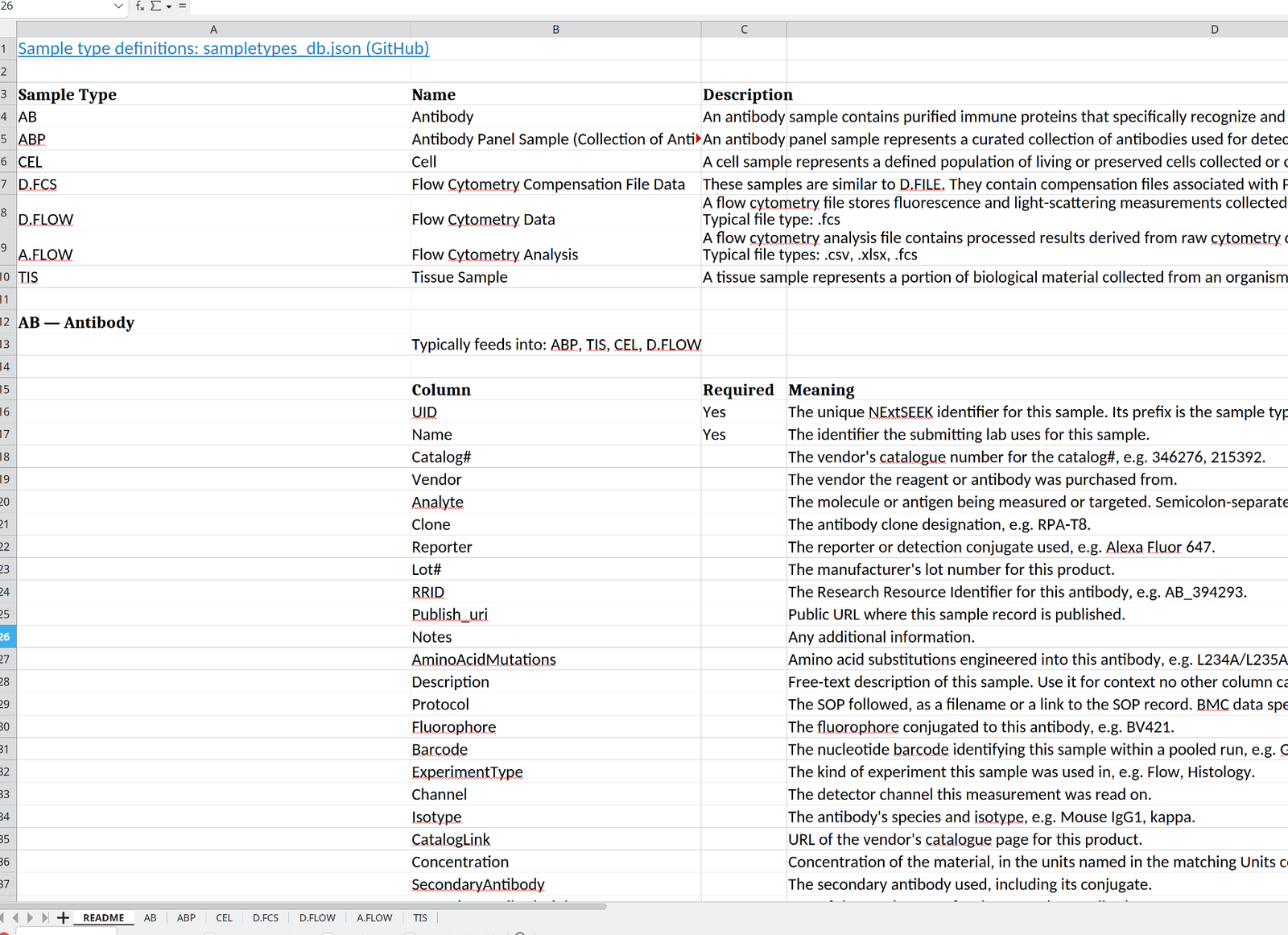Jump to last sheet arrow
Image resolution: width=1288 pixels, height=935 pixels.
click(45, 917)
